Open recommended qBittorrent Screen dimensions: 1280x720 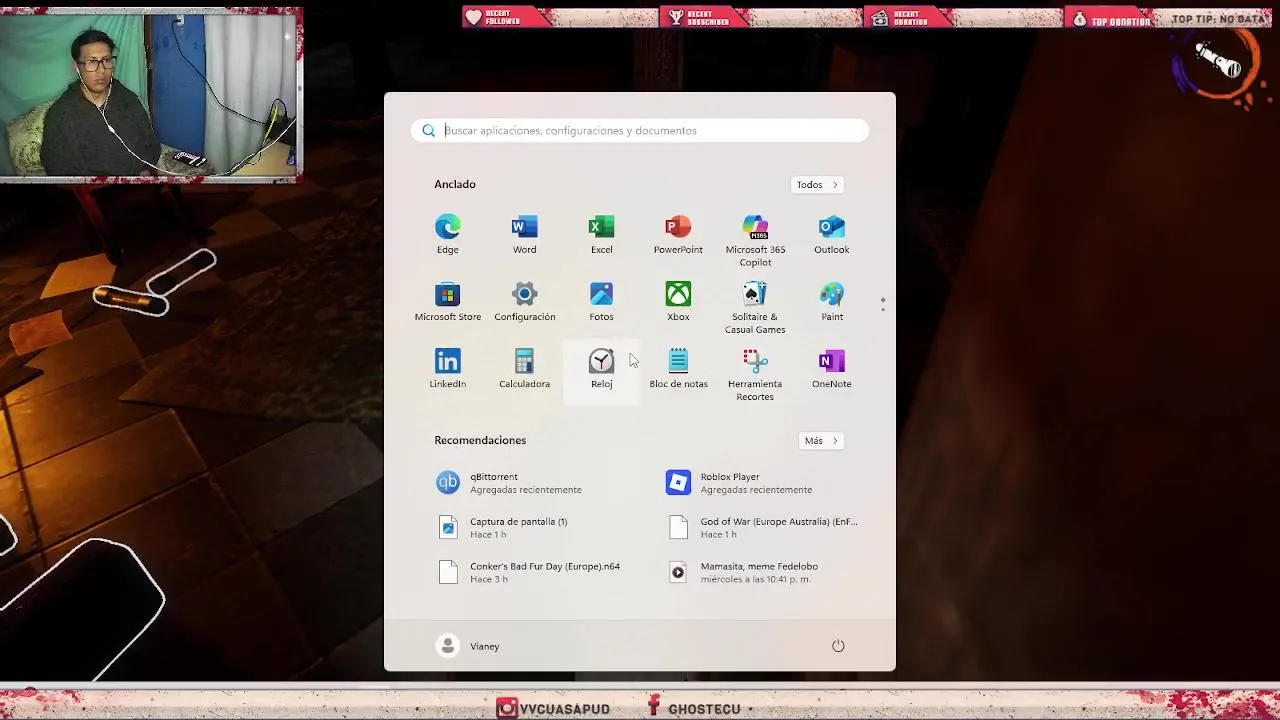(x=524, y=483)
